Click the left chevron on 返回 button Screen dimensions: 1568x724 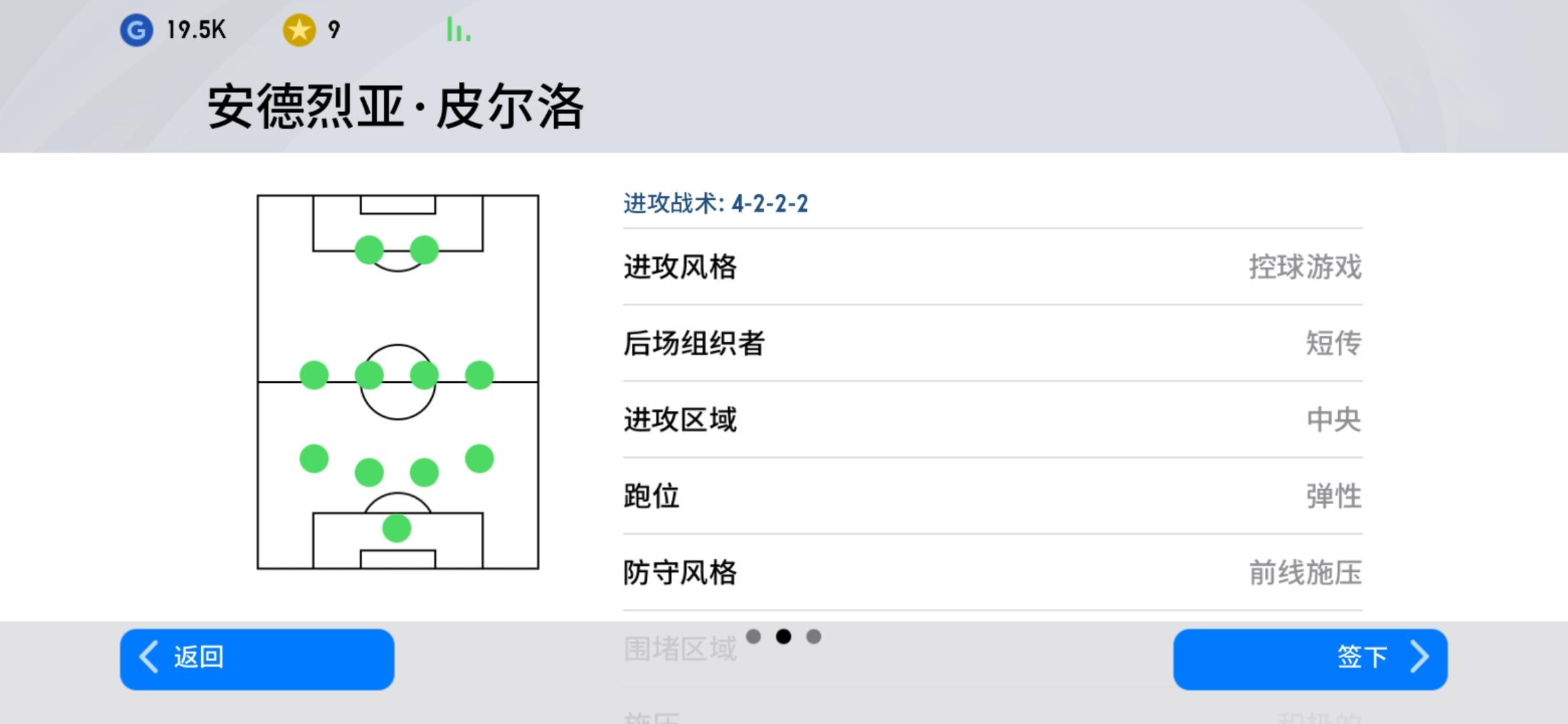[149, 656]
